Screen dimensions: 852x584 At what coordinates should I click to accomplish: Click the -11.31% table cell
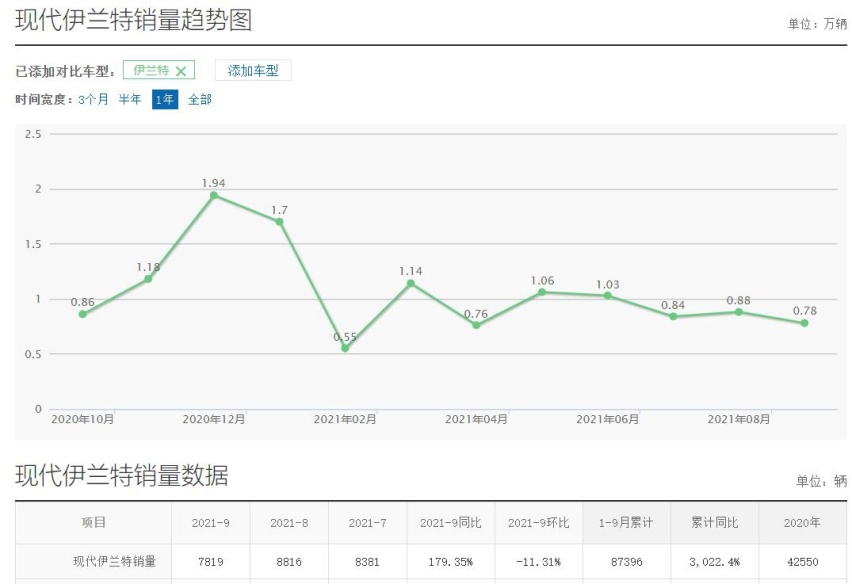(538, 562)
